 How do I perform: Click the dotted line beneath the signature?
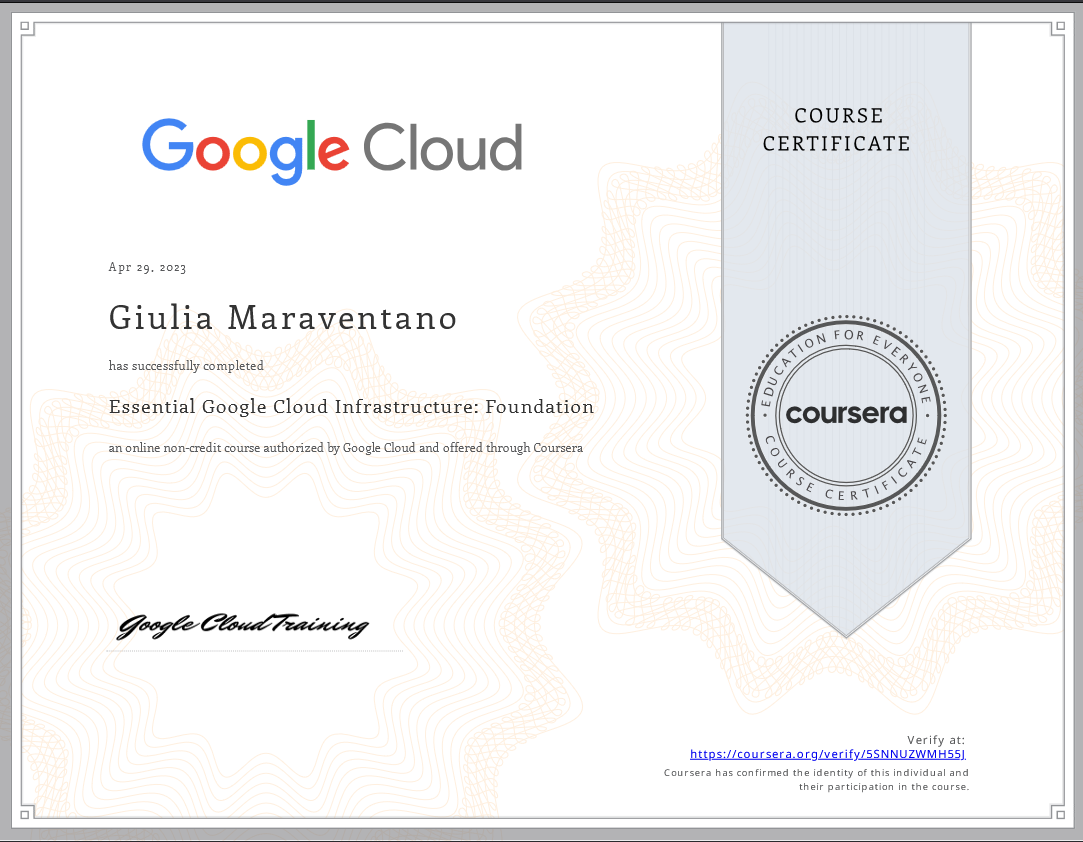pyautogui.click(x=254, y=651)
